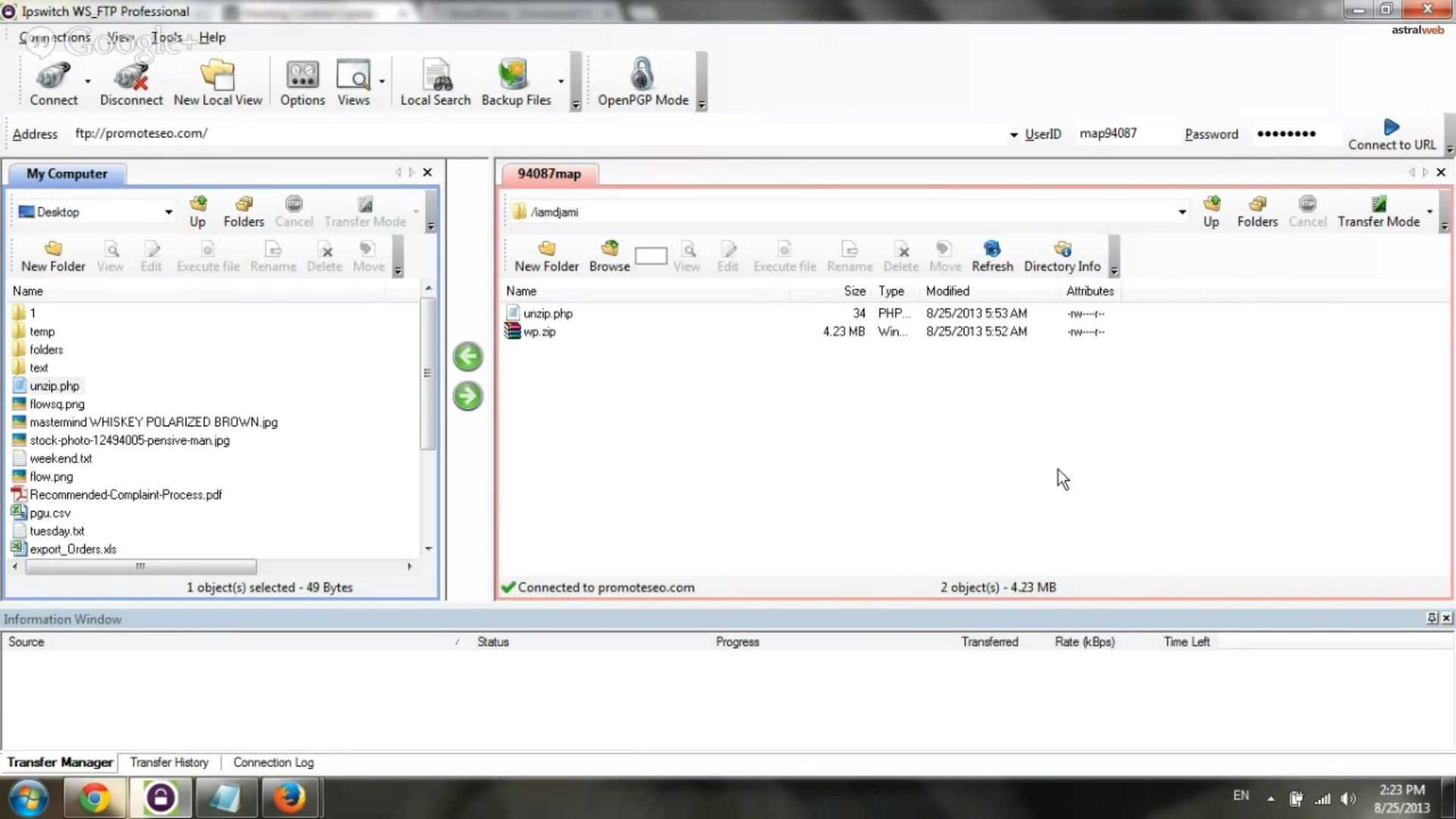Select Recommended-Complaint-Process.pdf
The height and width of the screenshot is (819, 1456).
(x=125, y=494)
